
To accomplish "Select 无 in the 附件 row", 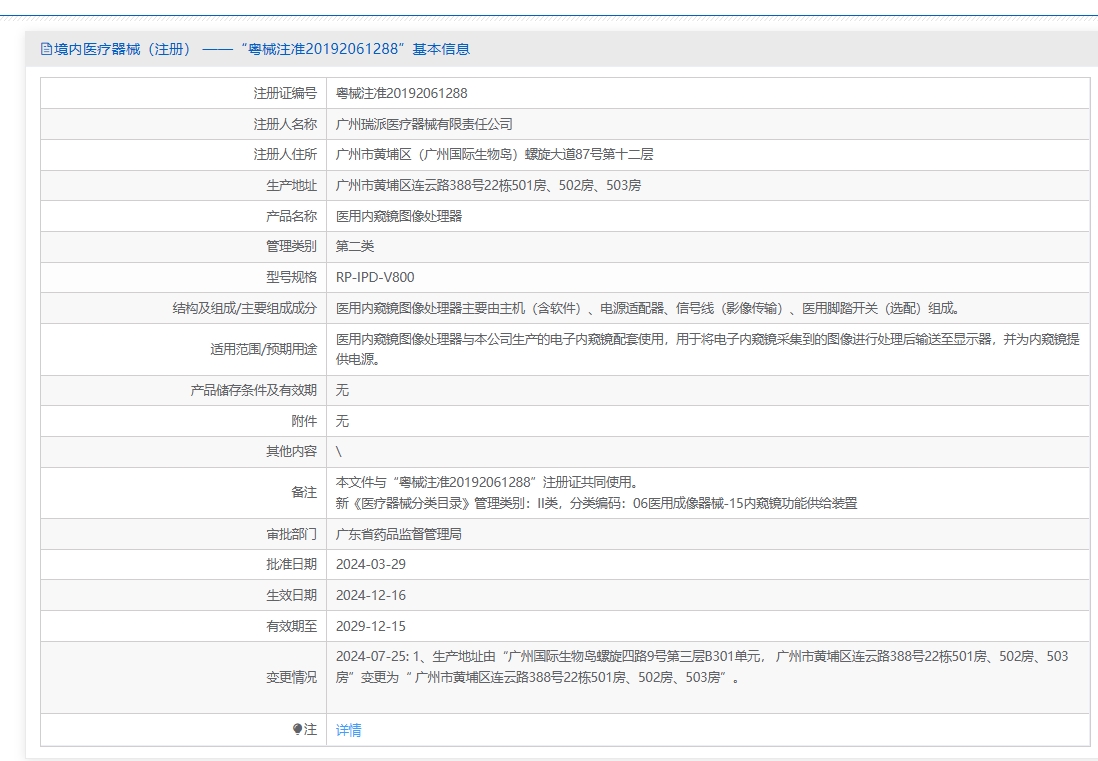I will point(342,421).
